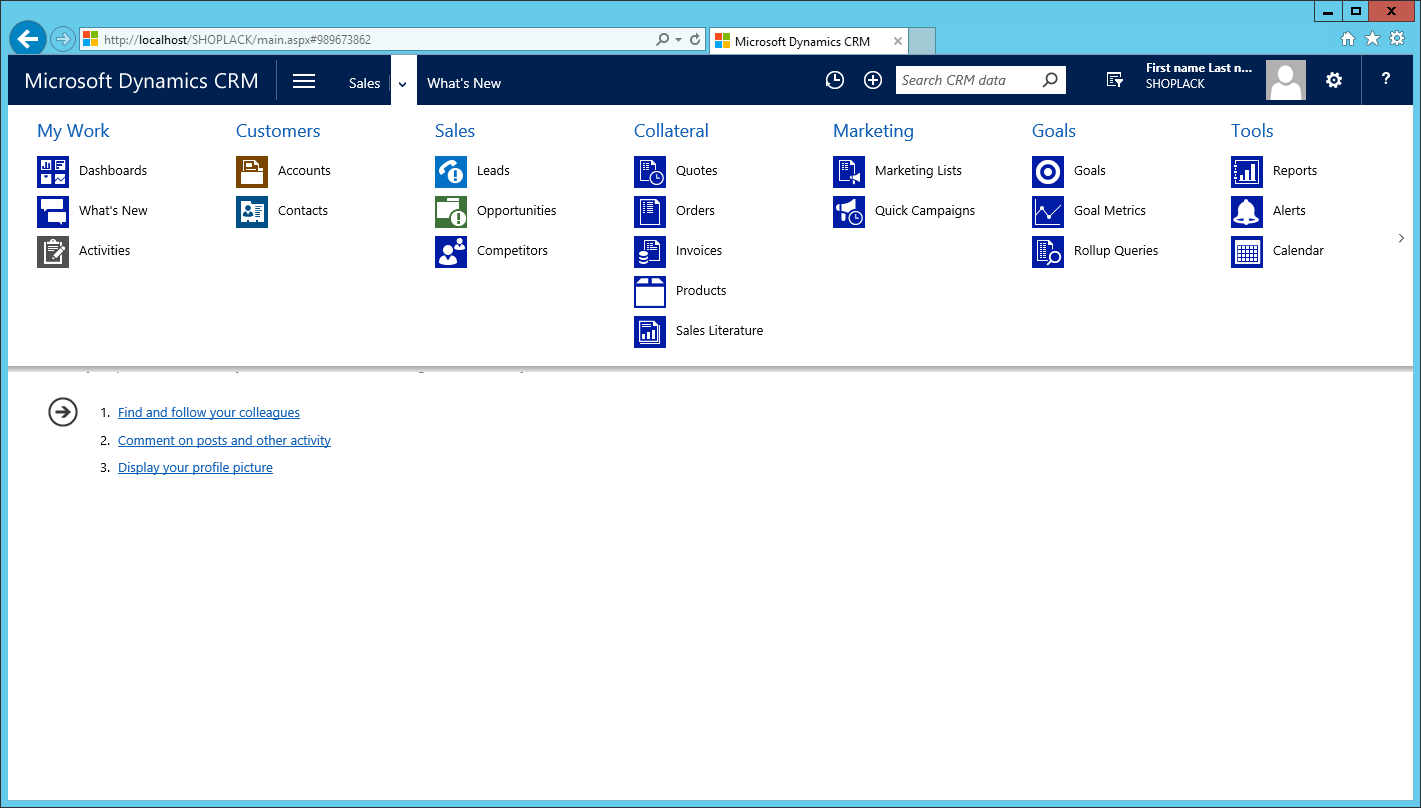Click the What's New speech bubble icon
Screen dimensions: 1421x808
(53, 212)
